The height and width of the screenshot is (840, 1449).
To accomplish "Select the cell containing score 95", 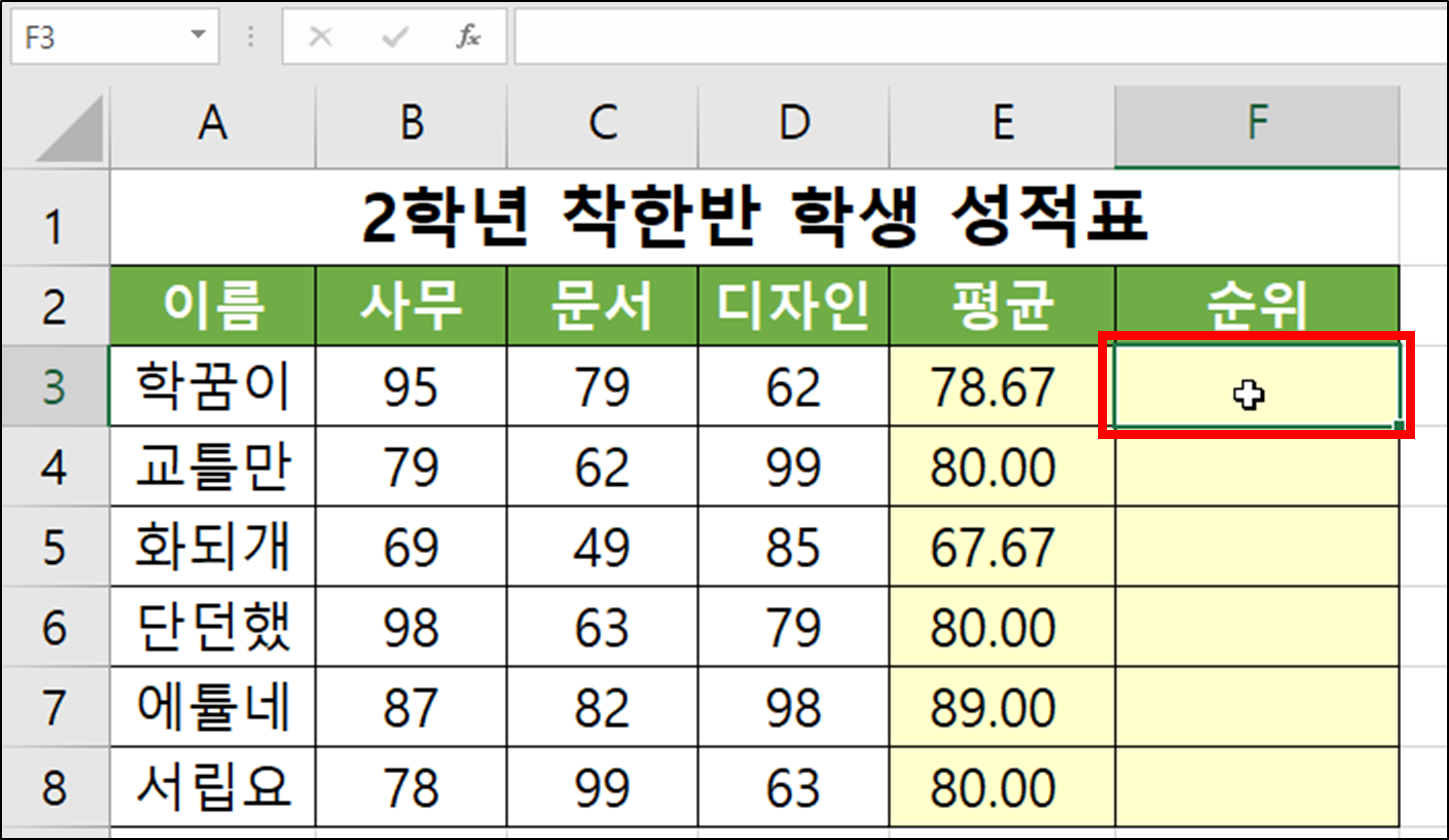I will coord(410,386).
